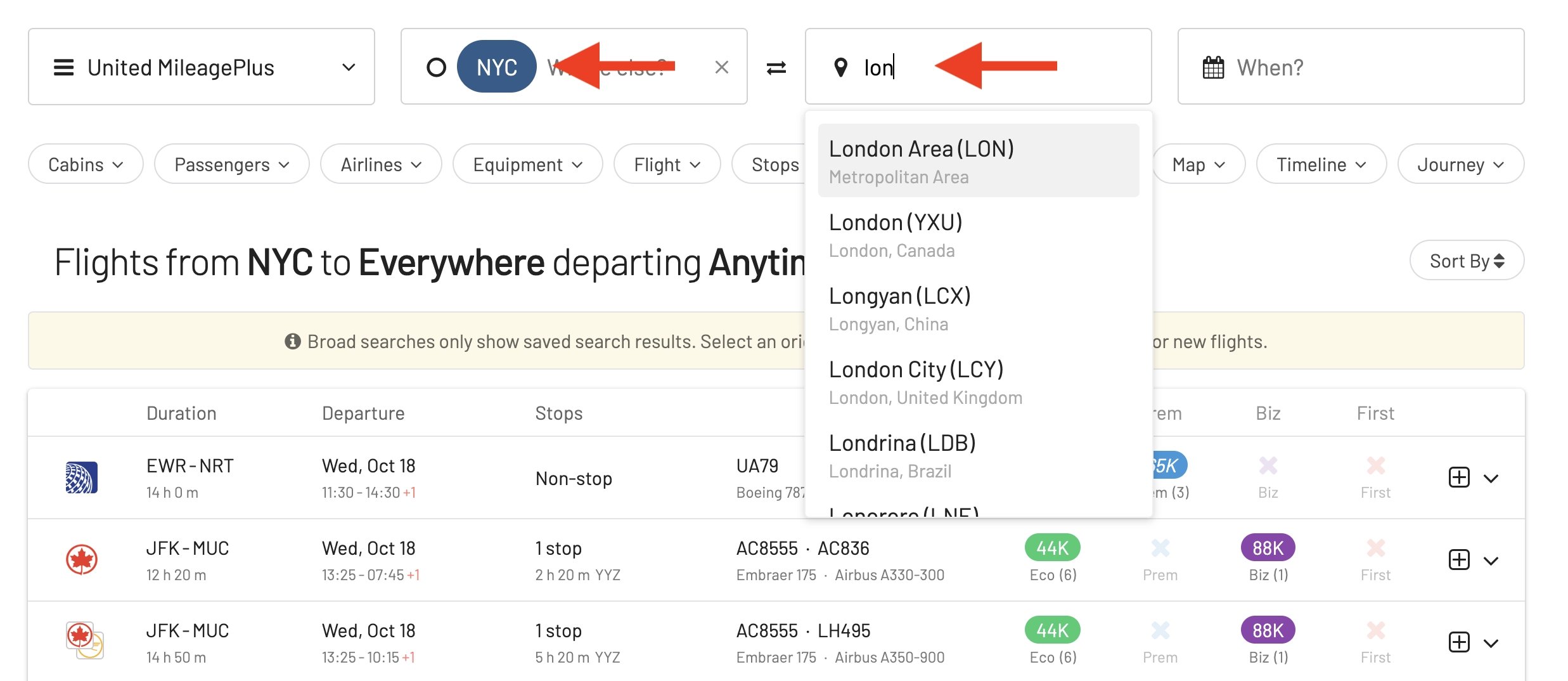Viewport: 1568px width, 681px height.
Task: Click unavailable Biz X on EWR-NRT row
Action: (x=1268, y=465)
